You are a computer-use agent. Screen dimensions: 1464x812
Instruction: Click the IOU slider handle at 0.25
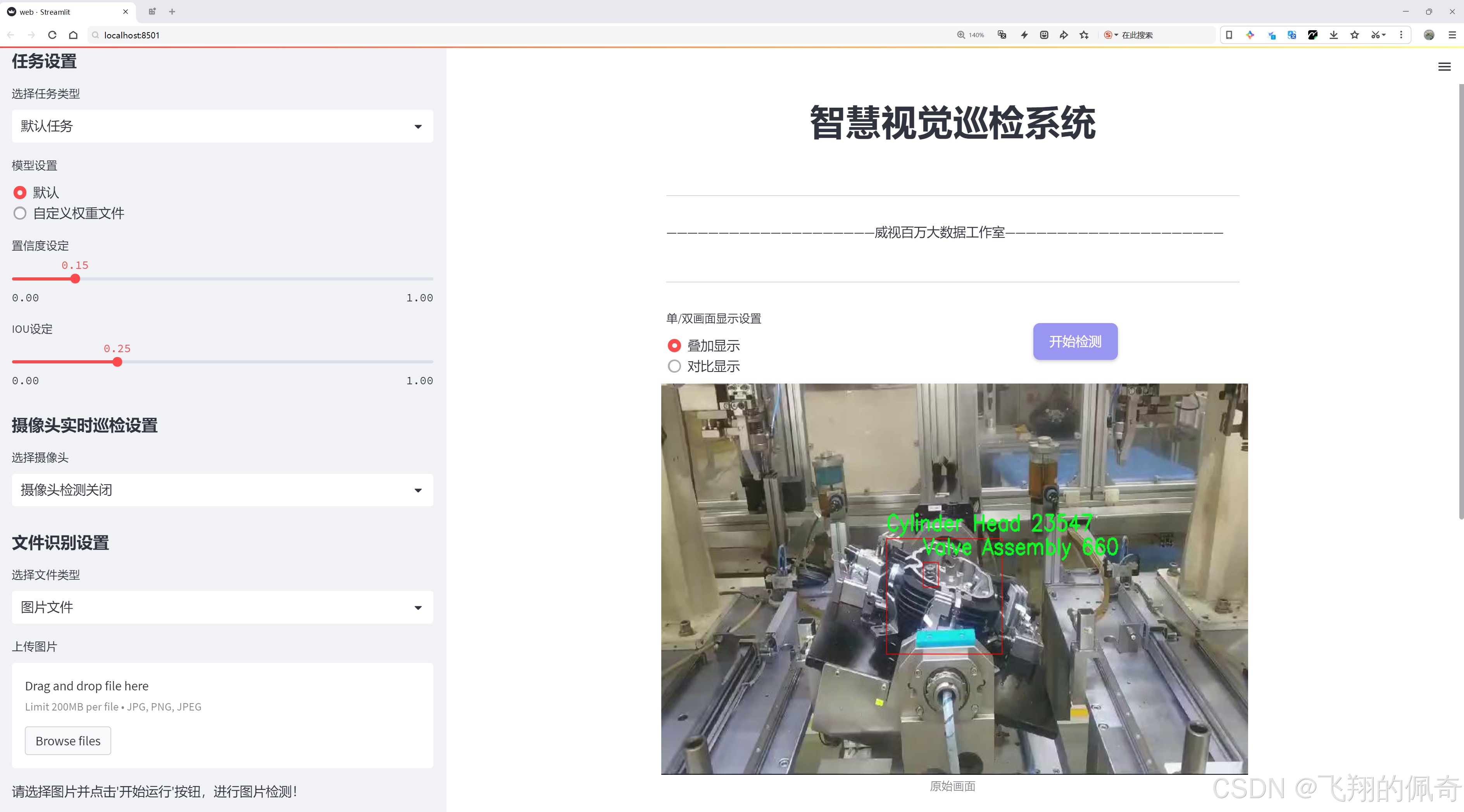click(117, 362)
